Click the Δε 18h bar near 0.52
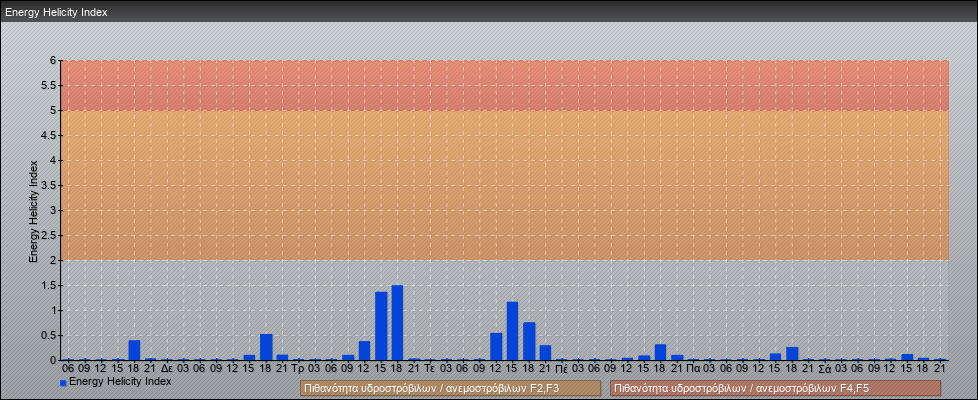The width and height of the screenshot is (978, 400). click(x=266, y=347)
